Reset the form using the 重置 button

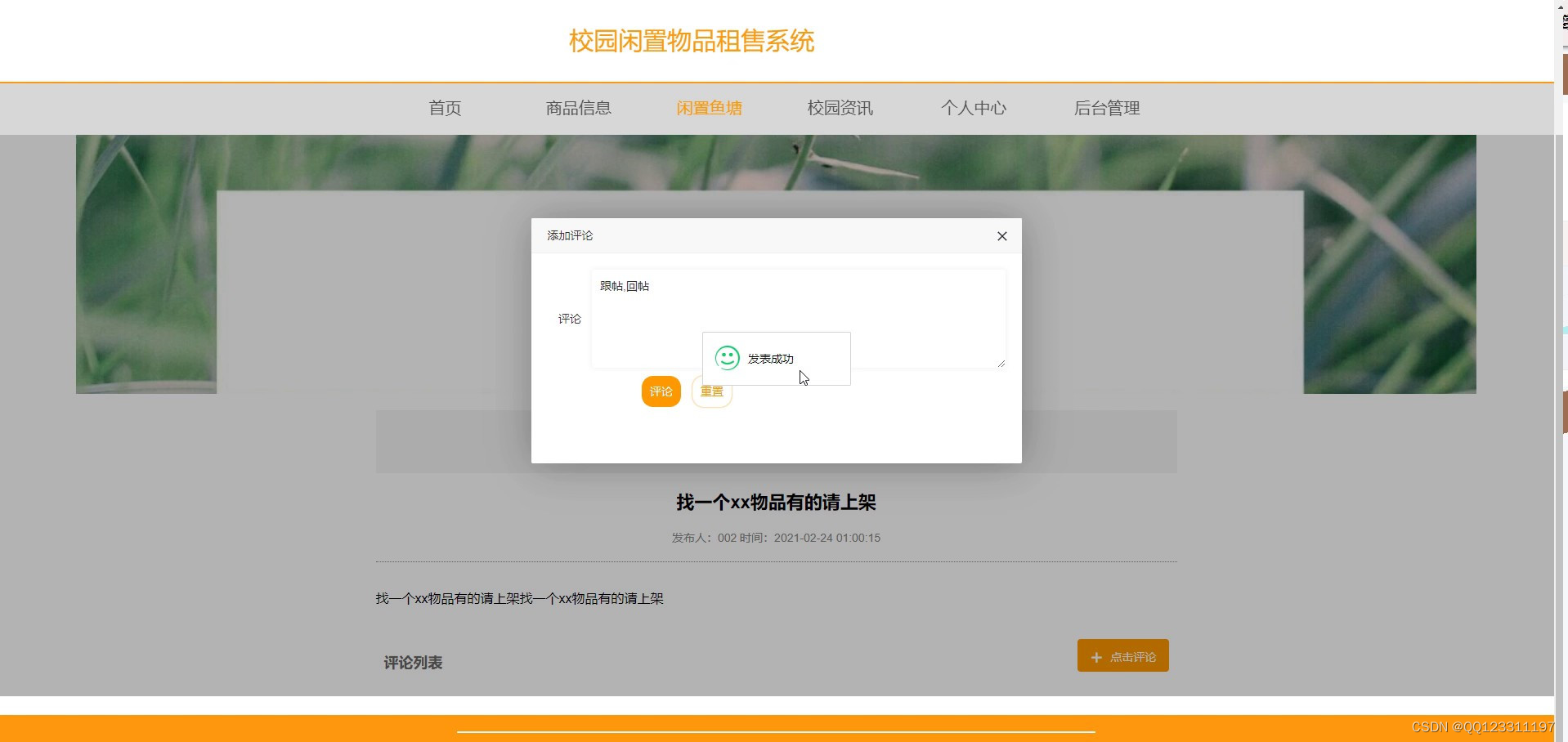[710, 391]
